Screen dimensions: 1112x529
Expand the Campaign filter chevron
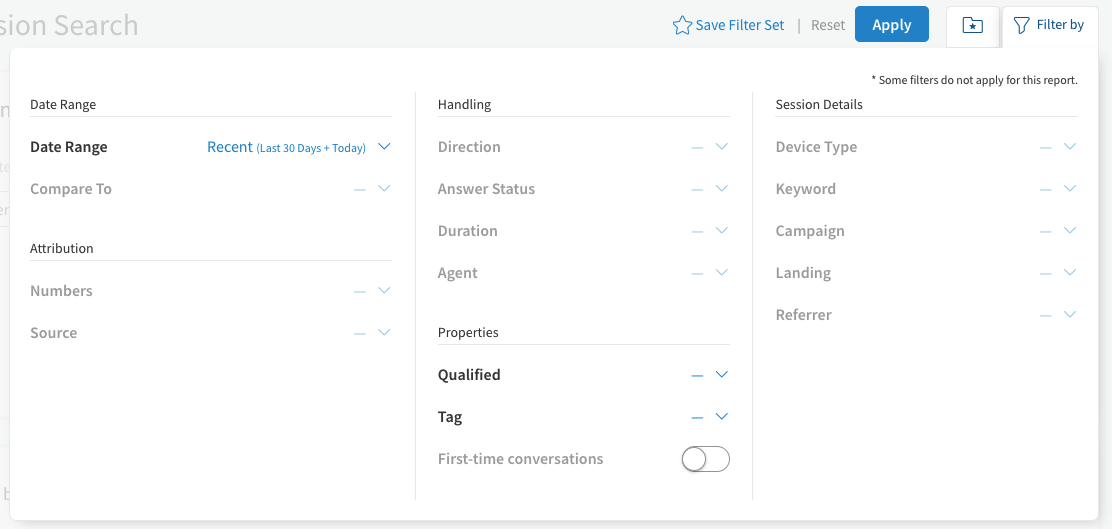click(x=1070, y=230)
